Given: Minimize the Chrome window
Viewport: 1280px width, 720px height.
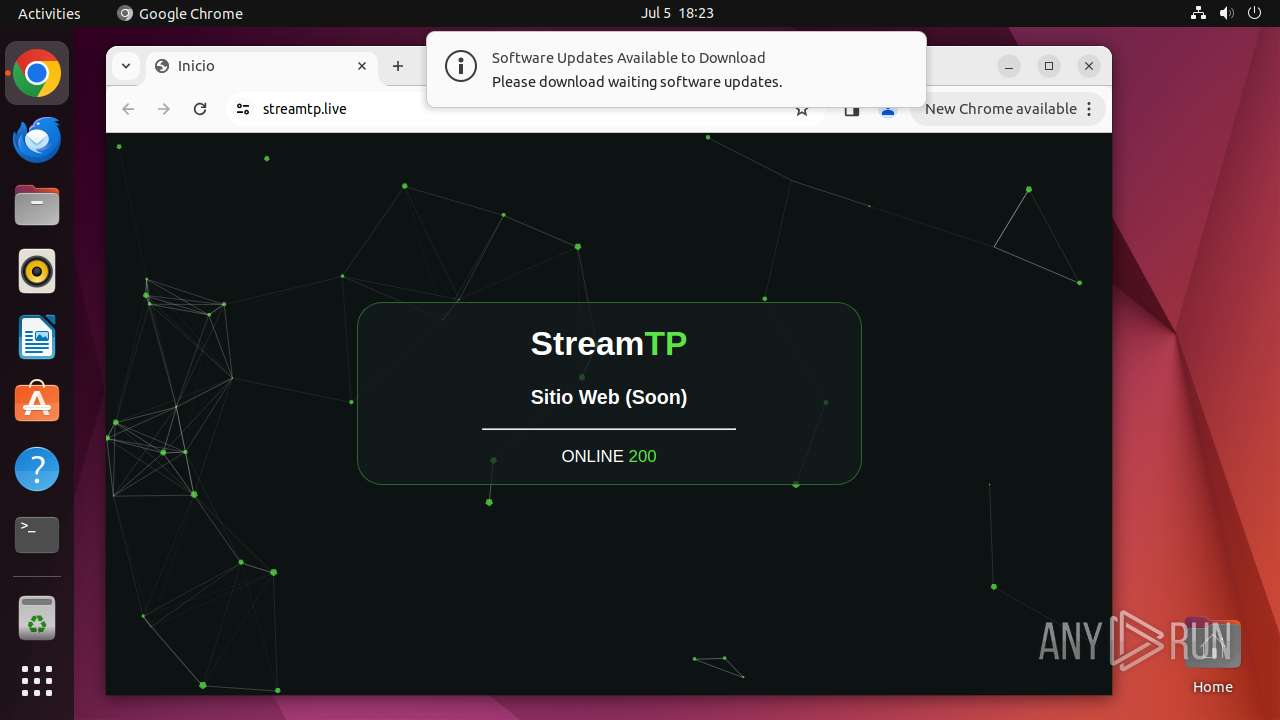Looking at the screenshot, I should pyautogui.click(x=1009, y=66).
